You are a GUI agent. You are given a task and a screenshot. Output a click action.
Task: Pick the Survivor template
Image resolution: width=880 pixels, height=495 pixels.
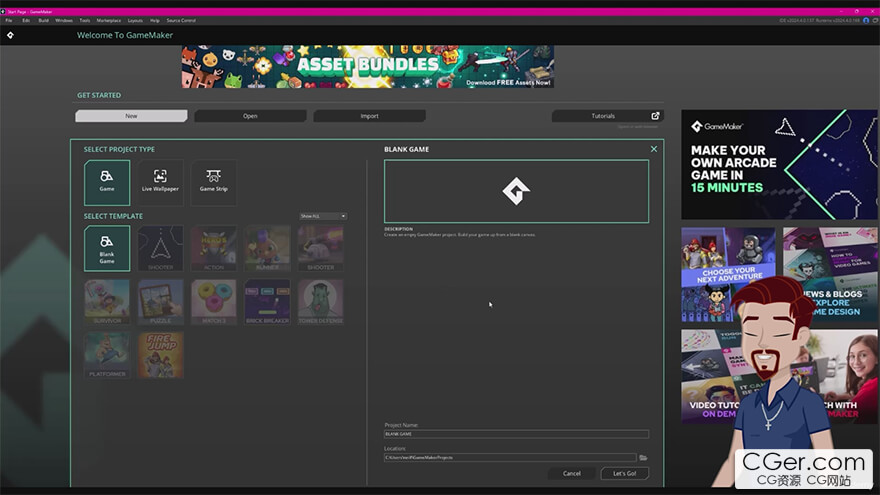[107, 302]
